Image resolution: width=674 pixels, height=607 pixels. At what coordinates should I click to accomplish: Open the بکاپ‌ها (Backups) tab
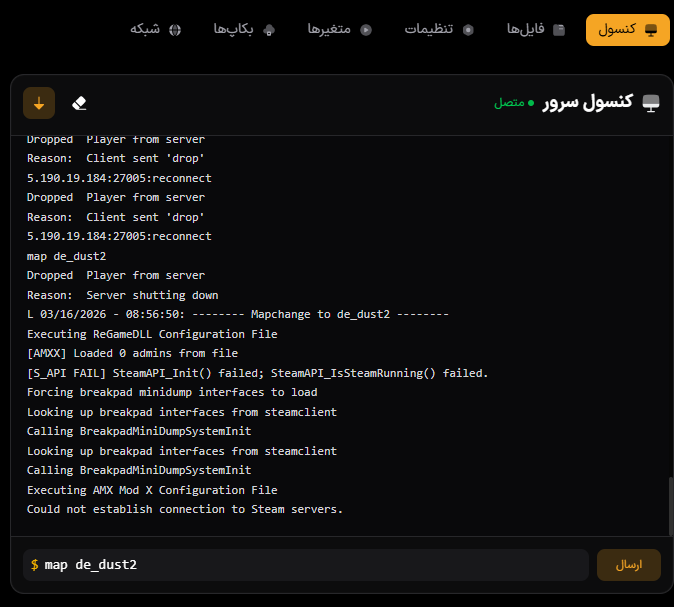pos(244,30)
